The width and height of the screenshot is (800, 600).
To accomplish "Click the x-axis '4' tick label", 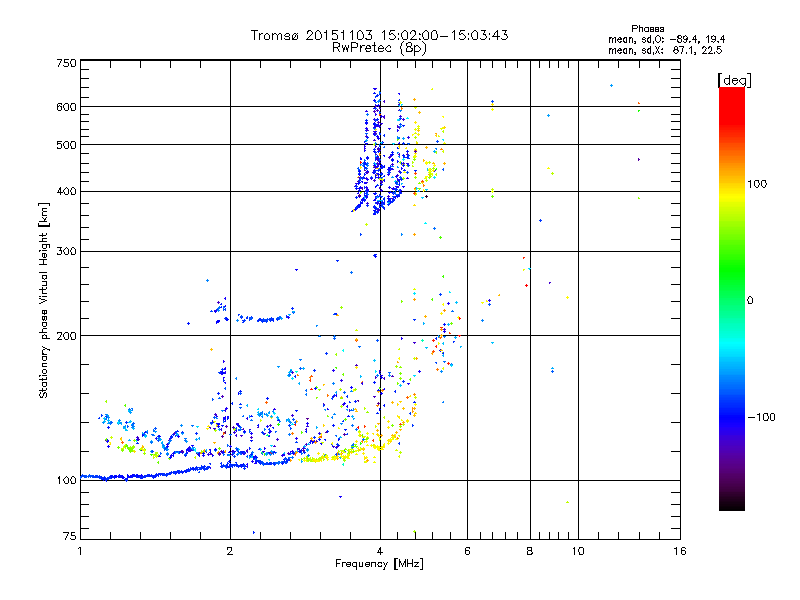I will point(380,551).
